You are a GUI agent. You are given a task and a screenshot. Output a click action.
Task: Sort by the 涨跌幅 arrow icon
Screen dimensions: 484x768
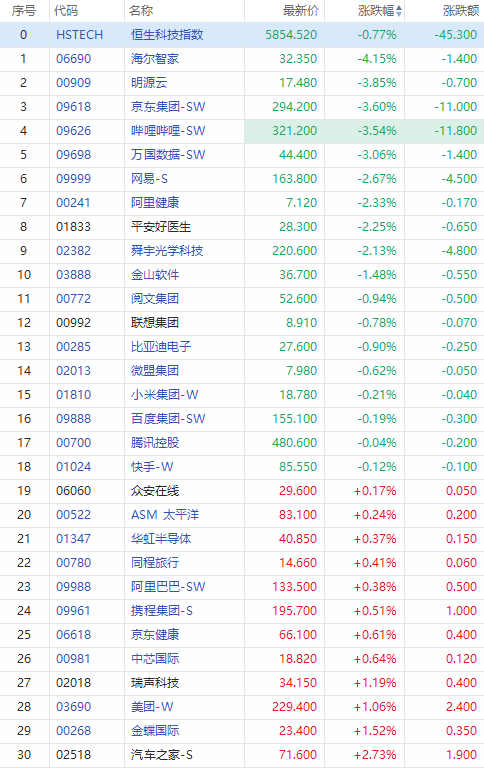[x=399, y=11]
